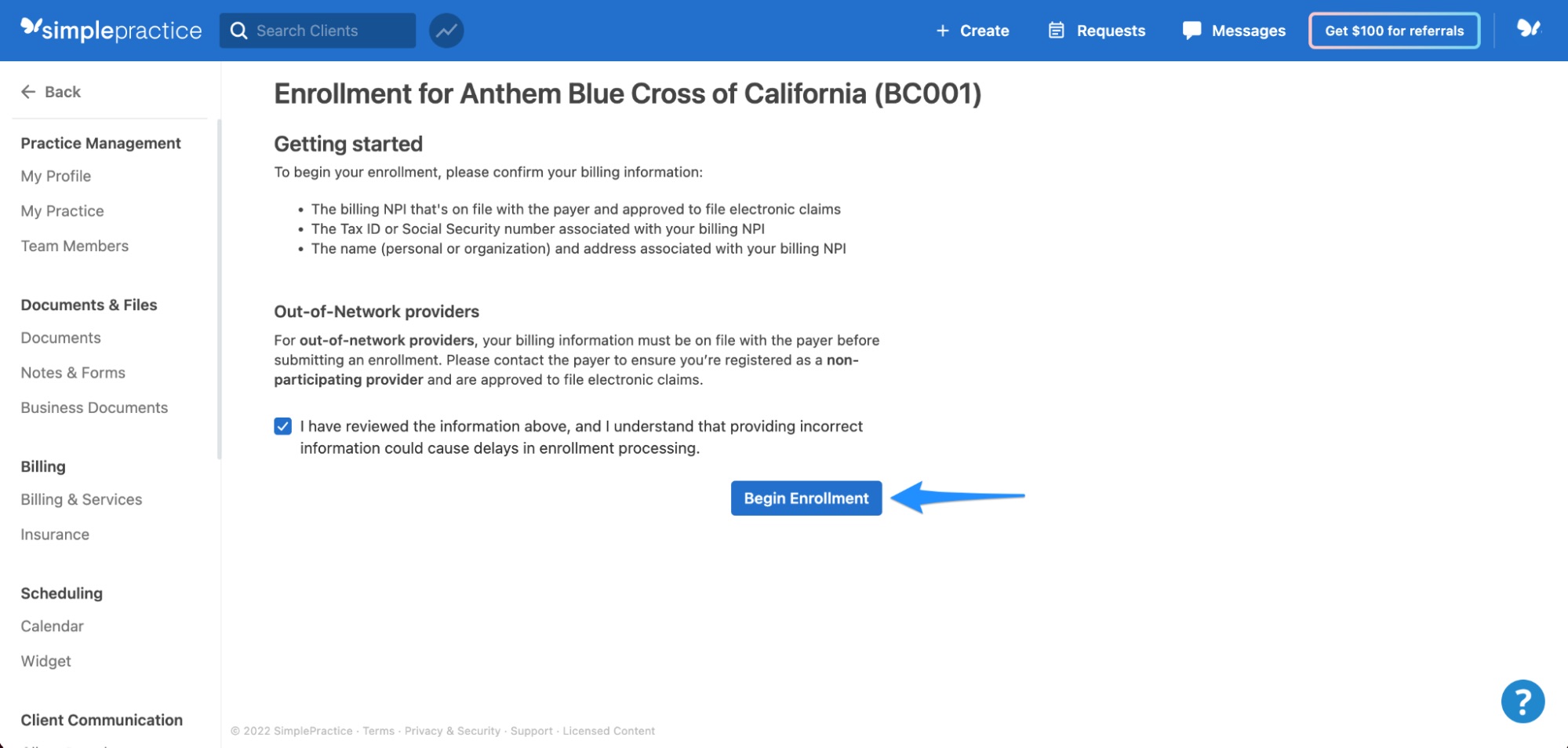
Task: Select My Profile in the sidebar
Action: click(55, 176)
